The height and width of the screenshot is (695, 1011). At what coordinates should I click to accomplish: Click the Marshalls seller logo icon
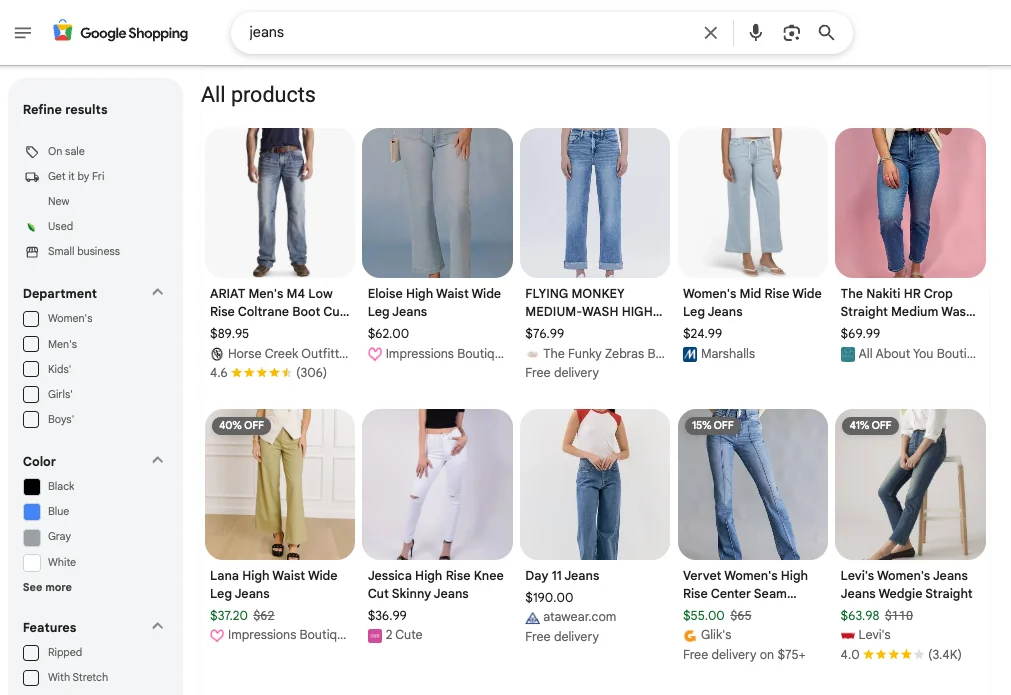point(689,353)
